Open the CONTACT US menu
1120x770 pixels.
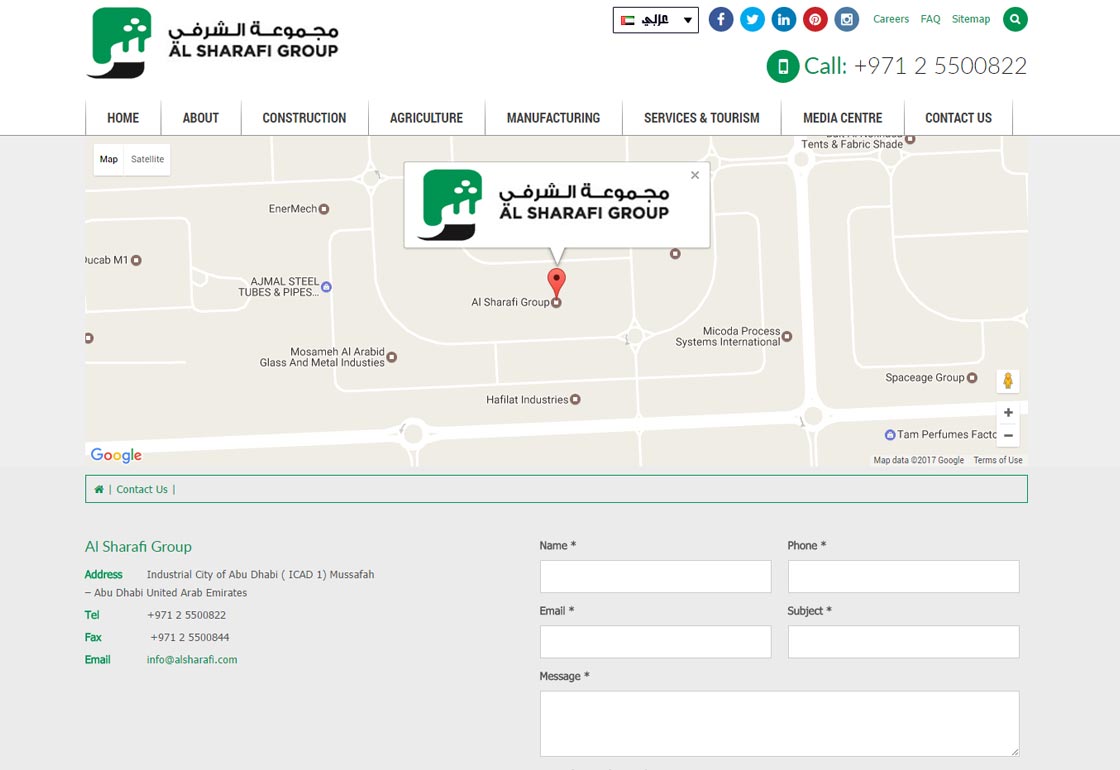(x=959, y=118)
